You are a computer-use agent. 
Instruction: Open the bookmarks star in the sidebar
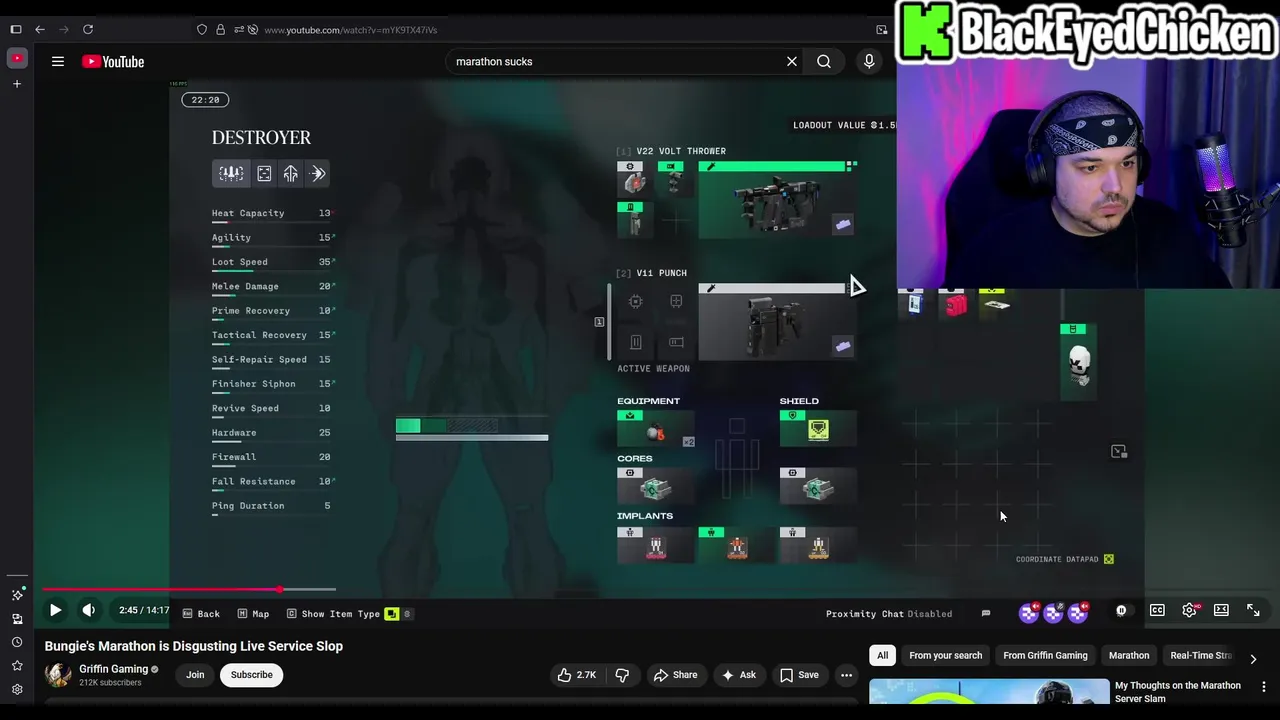point(17,666)
